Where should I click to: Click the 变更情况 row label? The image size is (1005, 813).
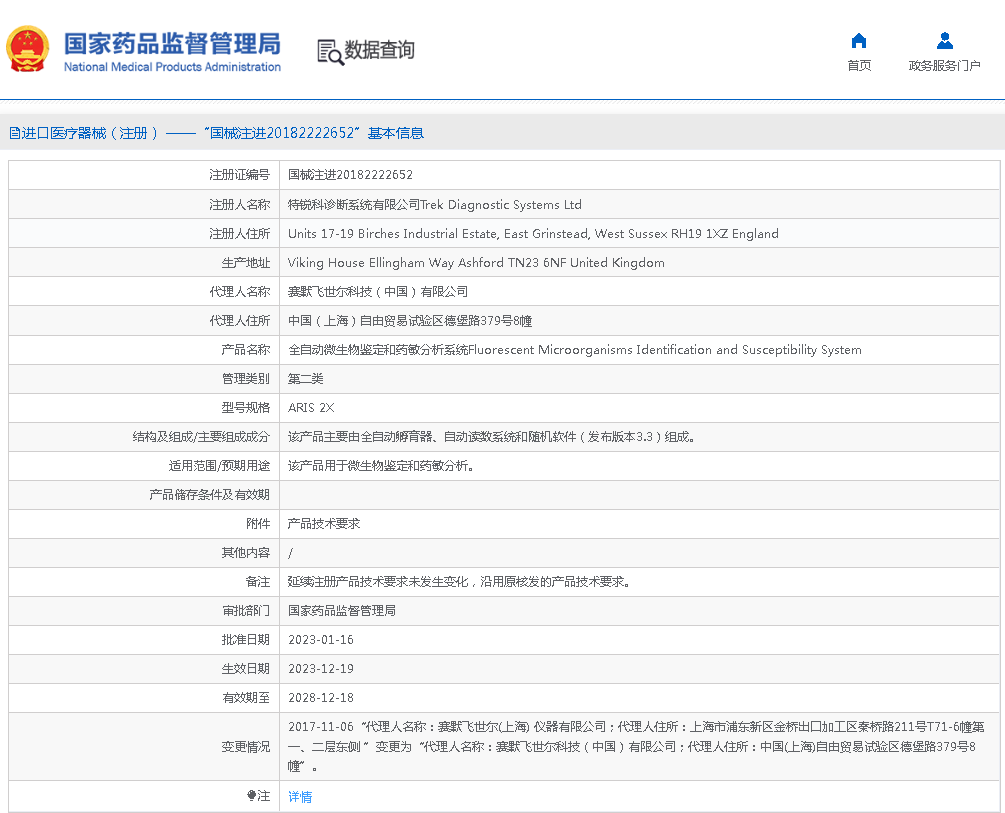(245, 746)
